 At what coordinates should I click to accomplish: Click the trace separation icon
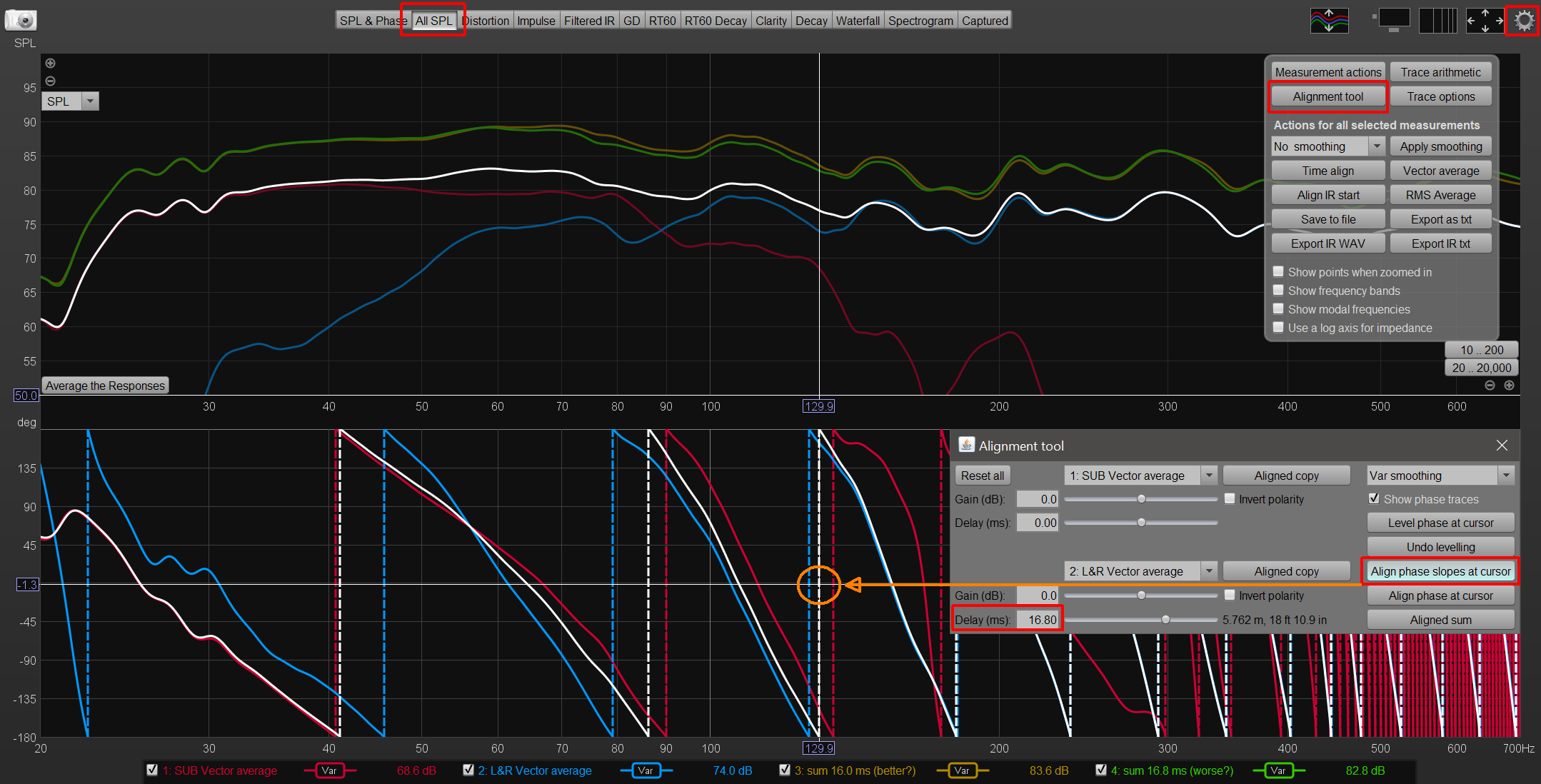tap(1329, 21)
